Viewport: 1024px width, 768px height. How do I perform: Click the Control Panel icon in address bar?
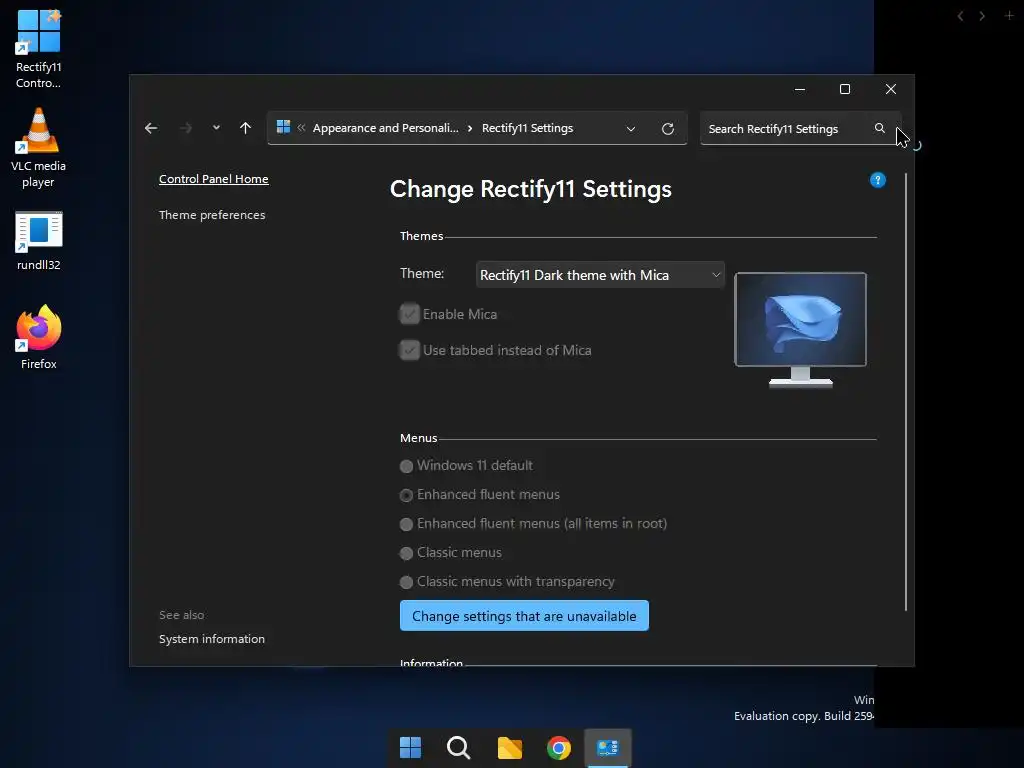pyautogui.click(x=283, y=127)
